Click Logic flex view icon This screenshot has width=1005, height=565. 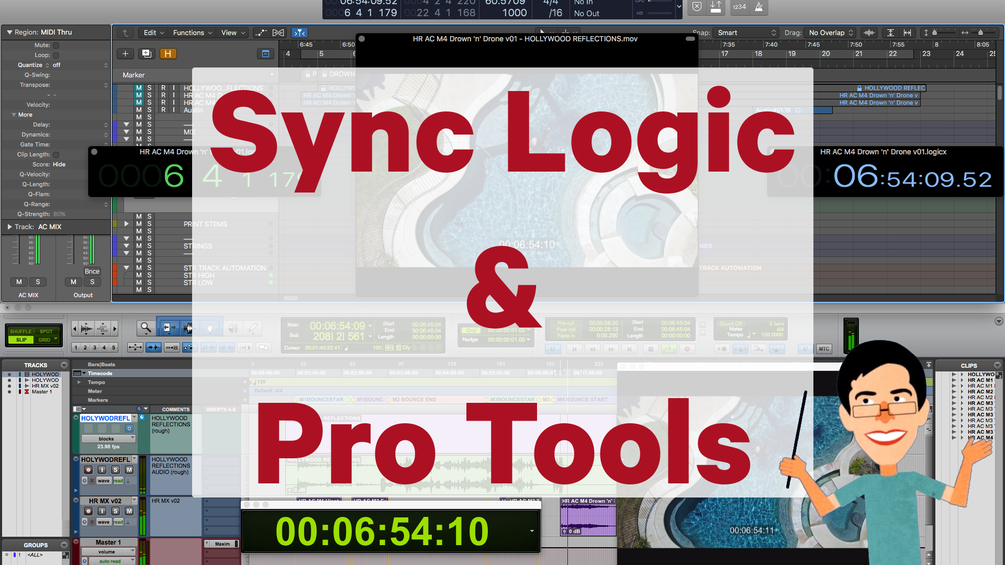(278, 33)
